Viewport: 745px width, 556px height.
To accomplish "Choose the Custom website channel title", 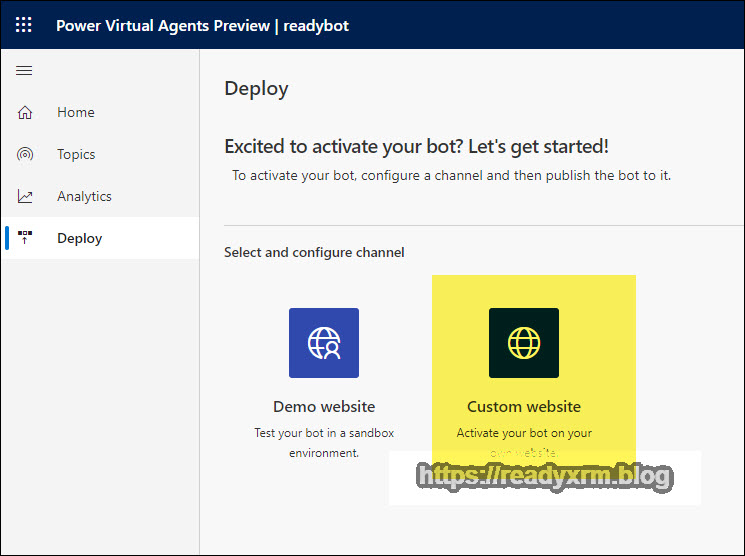I will [x=524, y=407].
